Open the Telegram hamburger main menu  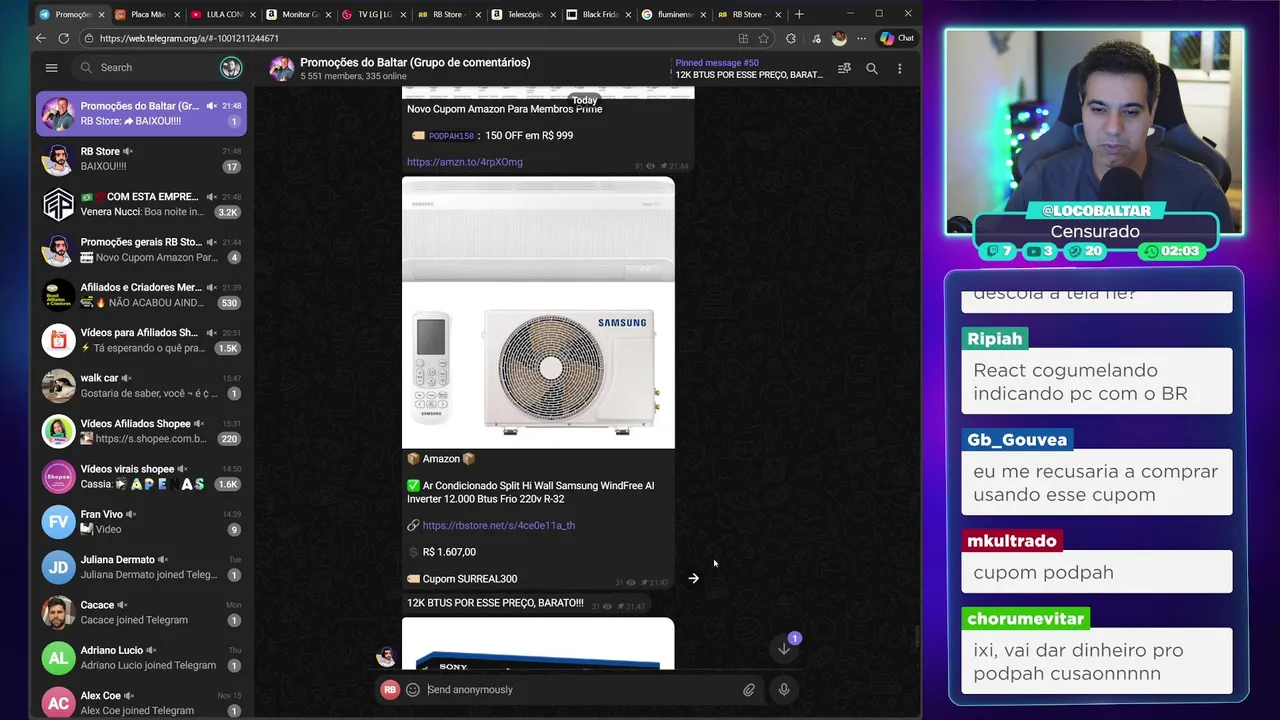[x=51, y=68]
